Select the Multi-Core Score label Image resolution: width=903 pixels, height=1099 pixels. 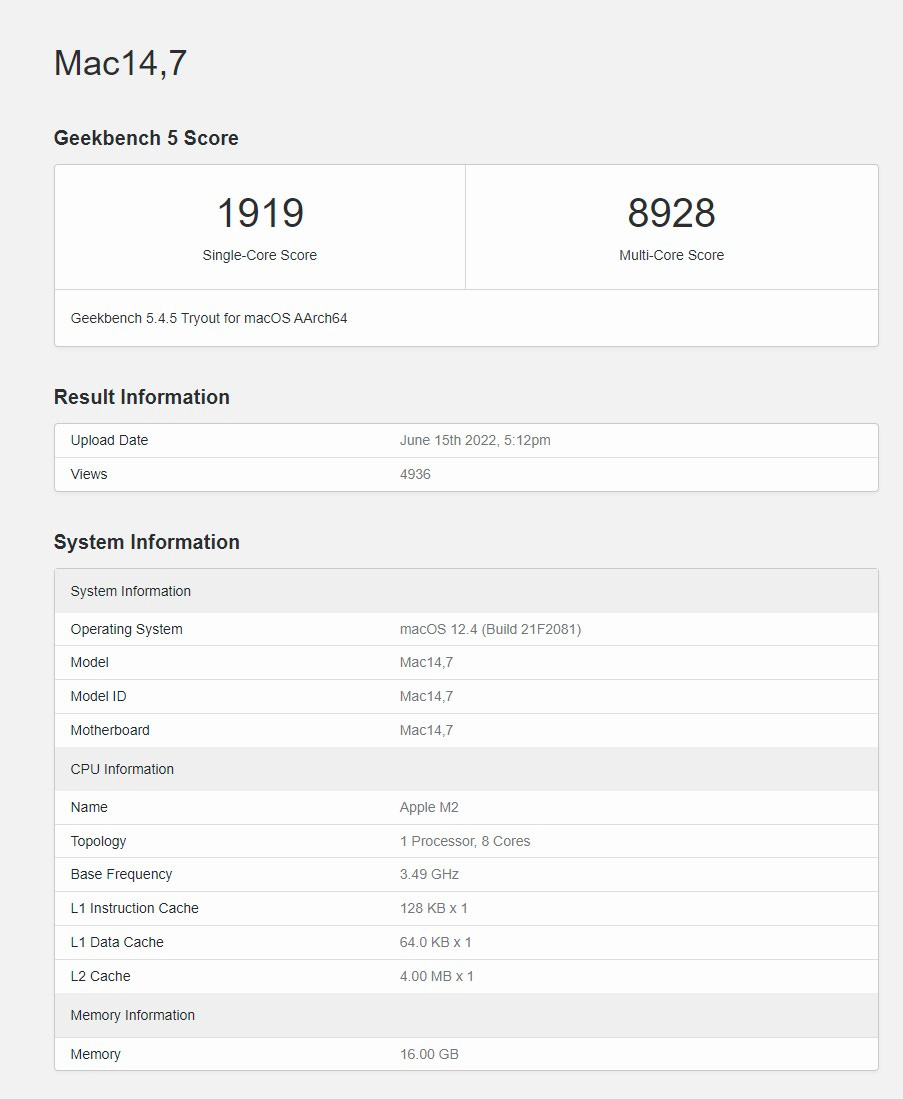[672, 255]
